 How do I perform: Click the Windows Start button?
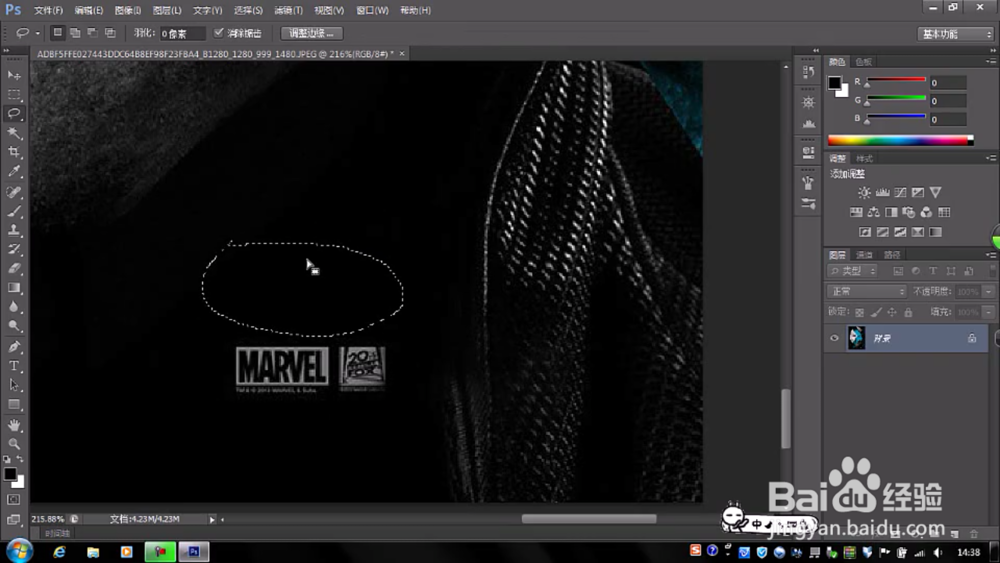coord(18,551)
